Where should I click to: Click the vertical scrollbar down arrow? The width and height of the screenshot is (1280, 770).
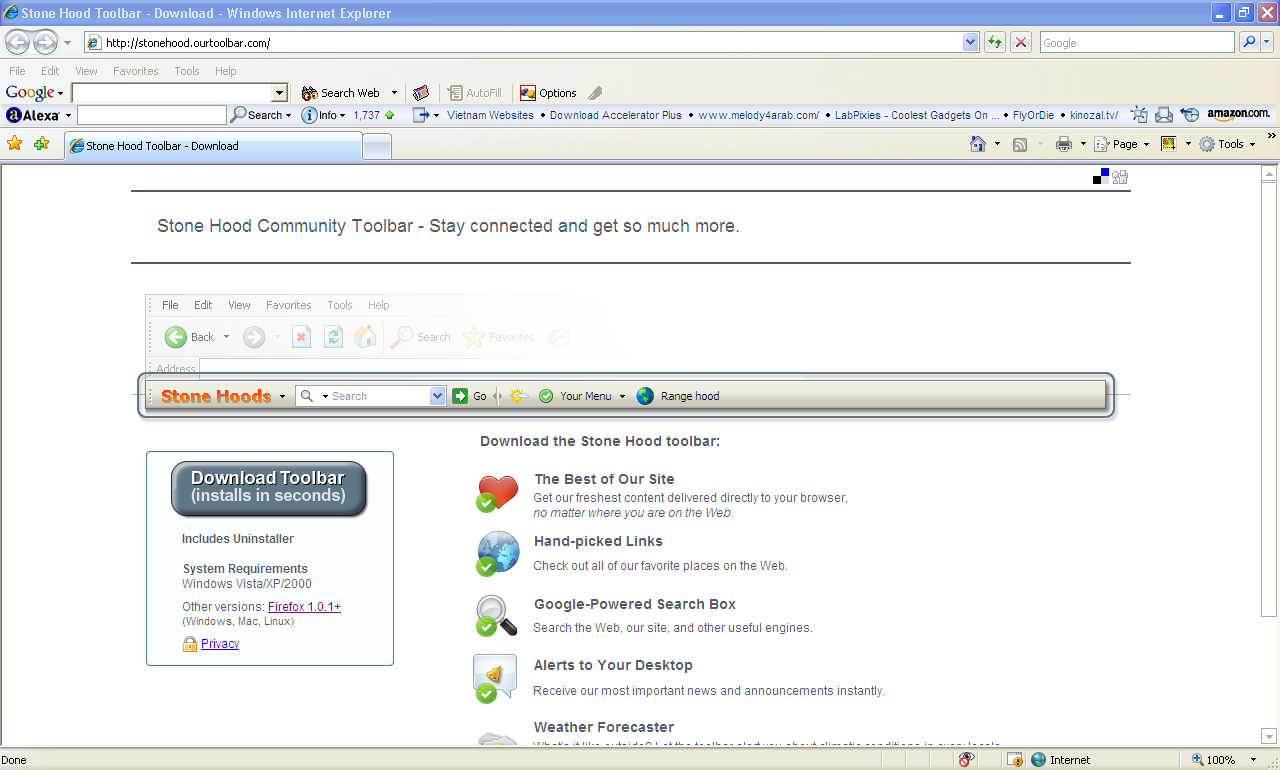coord(1269,737)
